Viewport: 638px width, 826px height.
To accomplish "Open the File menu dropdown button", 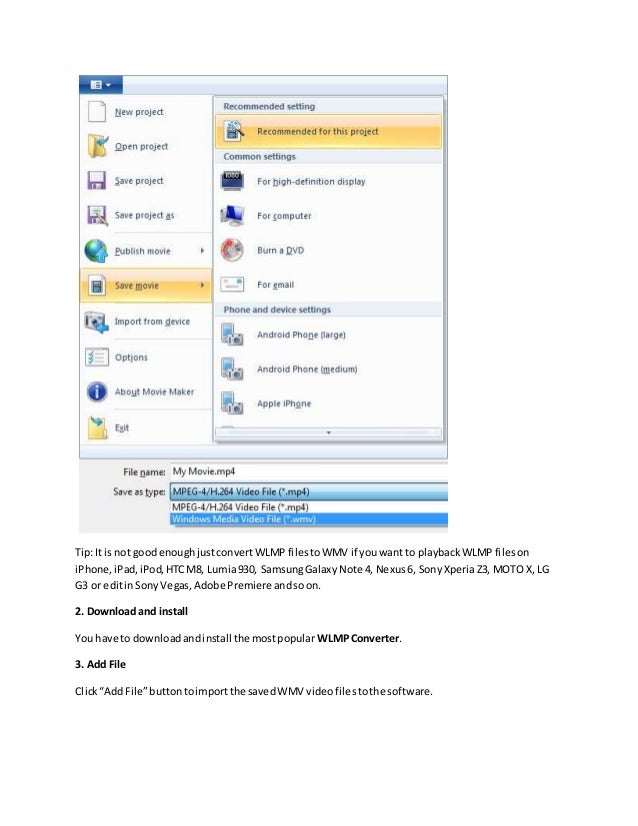I will 101,85.
